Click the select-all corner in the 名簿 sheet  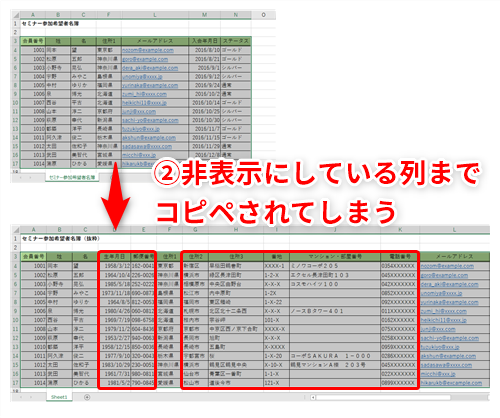[15, 15]
